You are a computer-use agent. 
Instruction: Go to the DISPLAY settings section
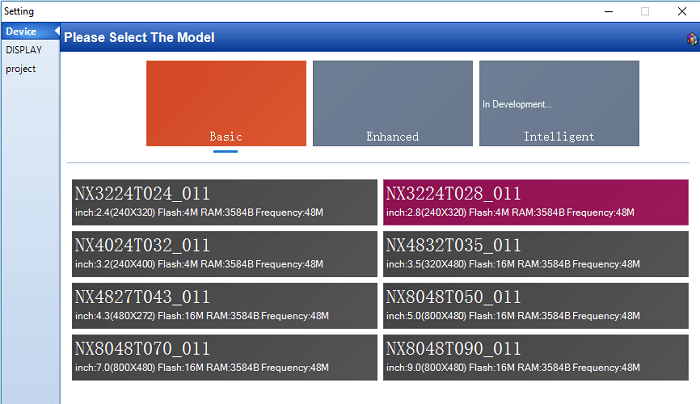(23, 50)
